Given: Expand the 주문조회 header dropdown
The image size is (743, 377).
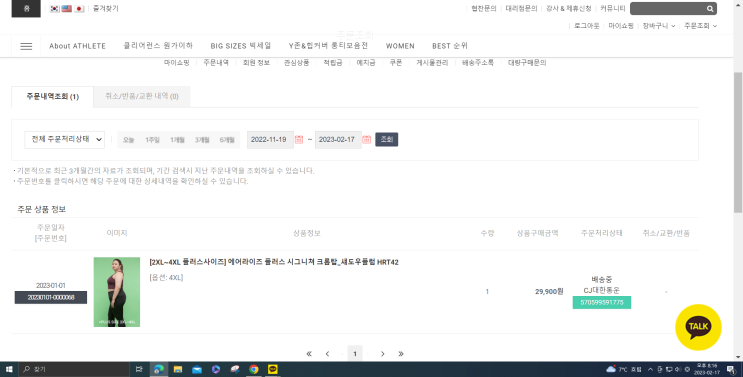Looking at the screenshot, I should (700, 26).
